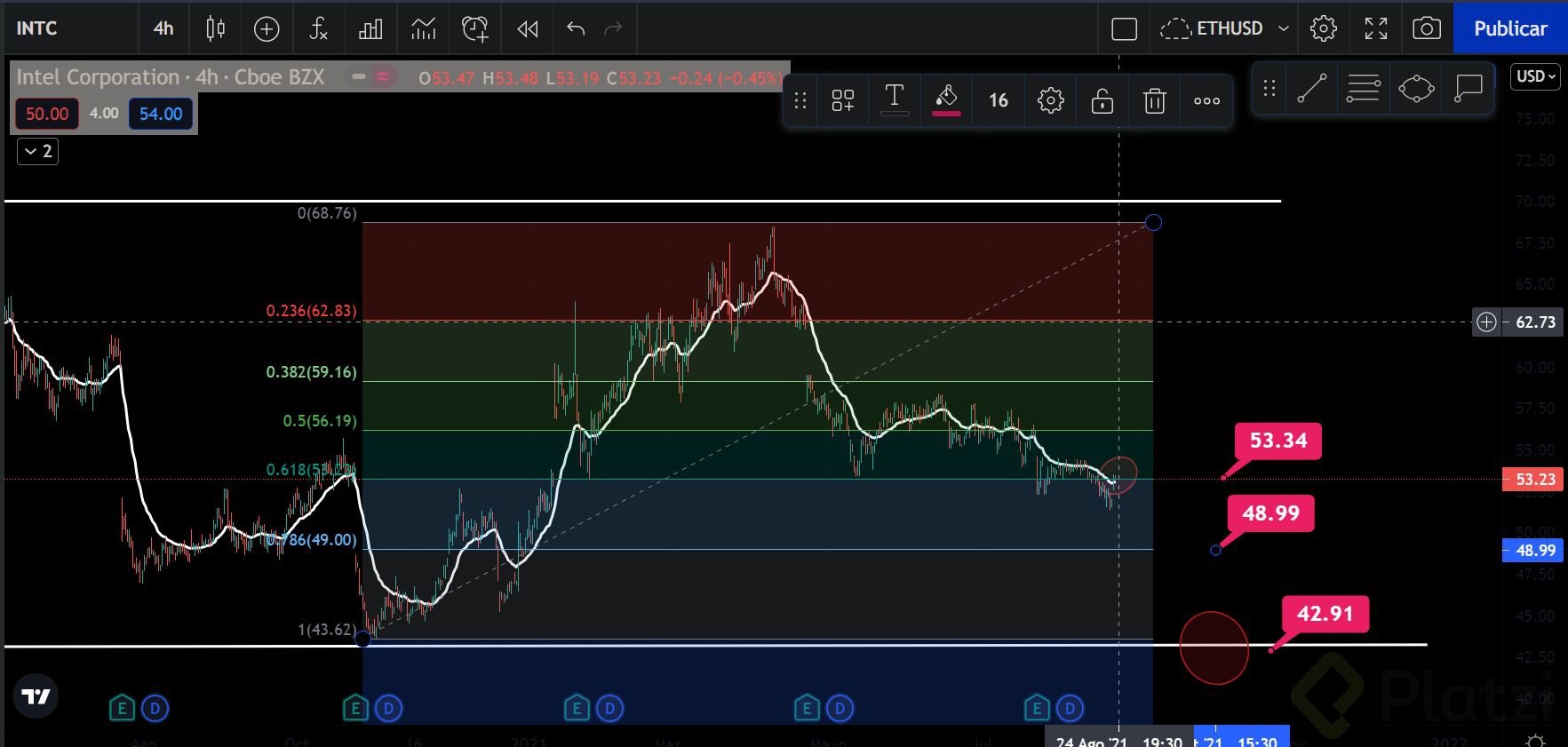This screenshot has height=747, width=1568.
Task: Open the text color T picker
Action: (x=895, y=100)
